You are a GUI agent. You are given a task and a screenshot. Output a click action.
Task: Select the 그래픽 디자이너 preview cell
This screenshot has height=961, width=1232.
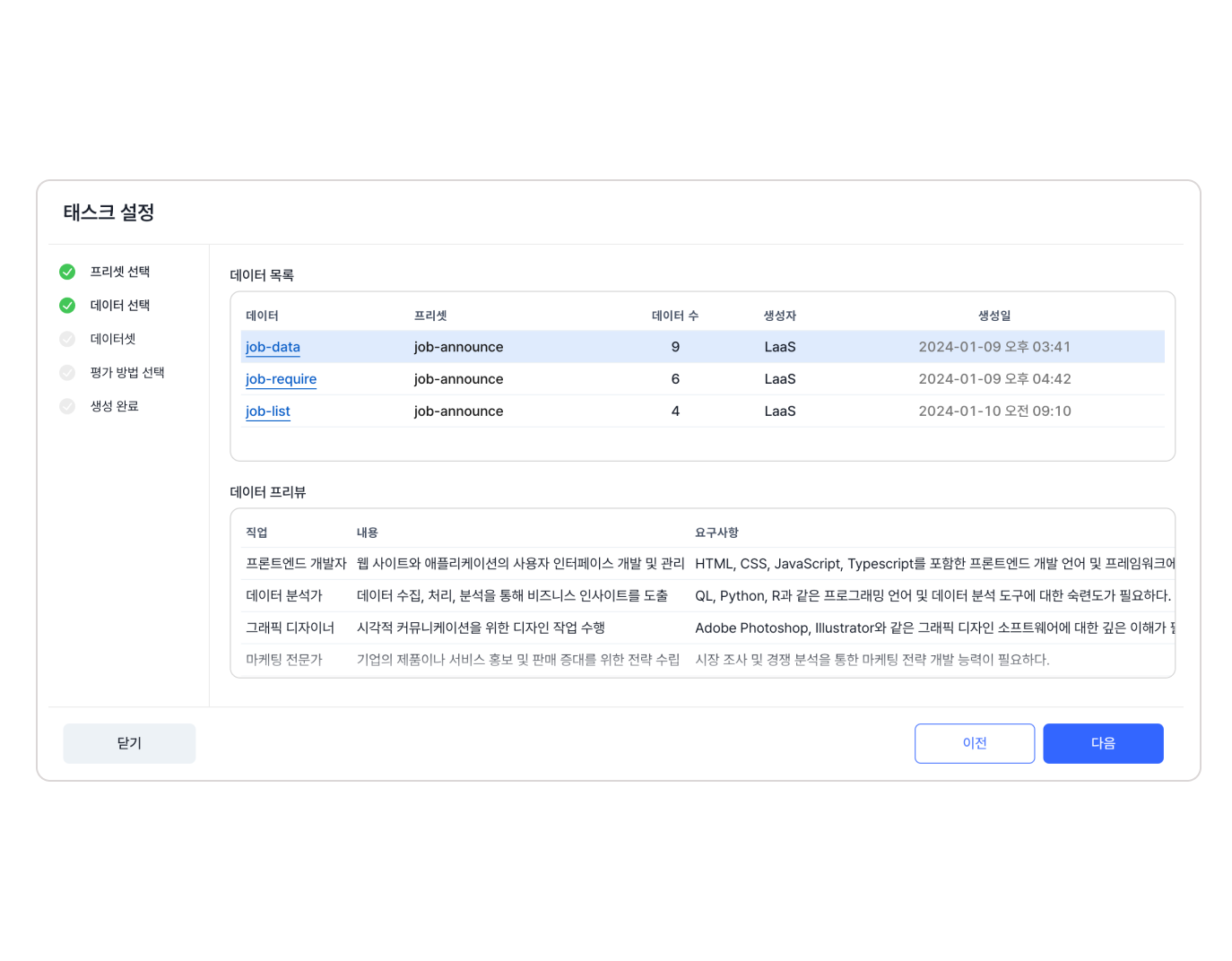click(x=290, y=628)
